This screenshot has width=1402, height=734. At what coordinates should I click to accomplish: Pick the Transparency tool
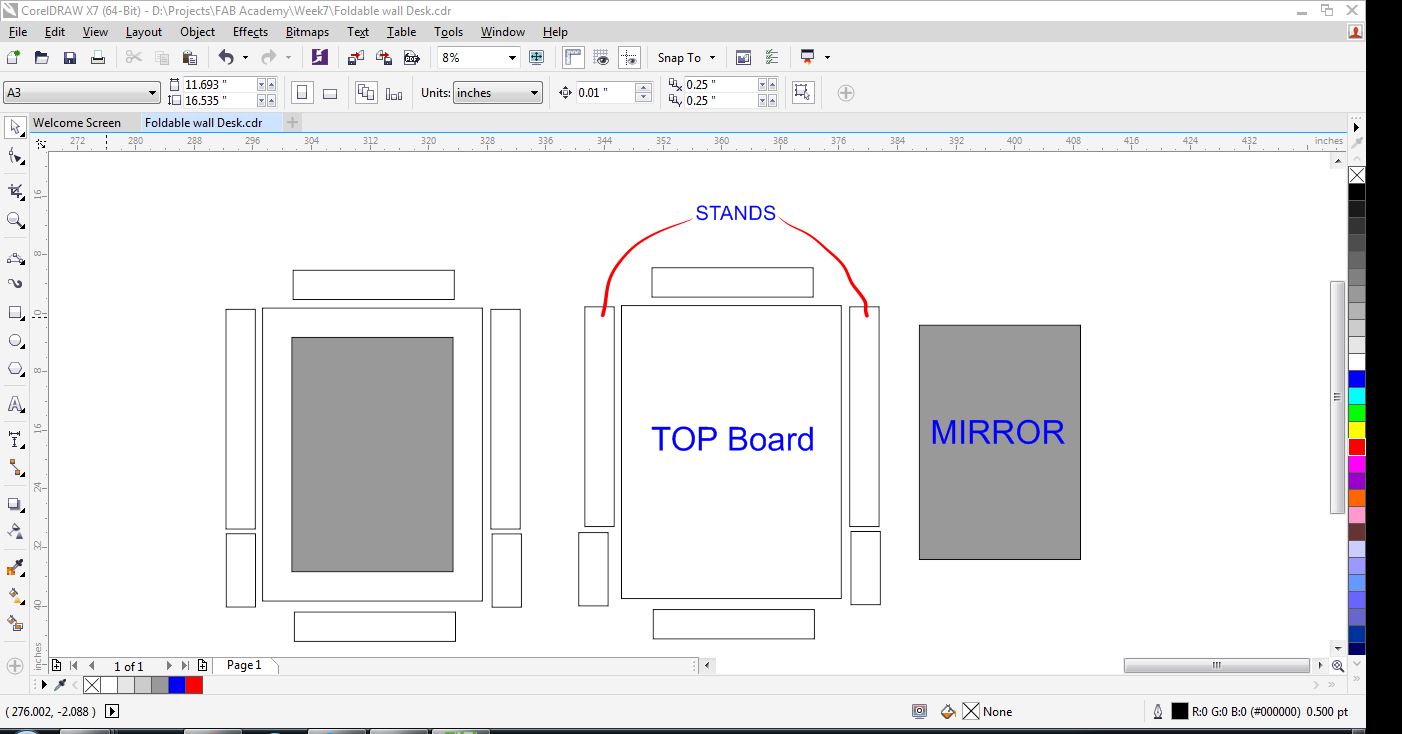(x=15, y=531)
